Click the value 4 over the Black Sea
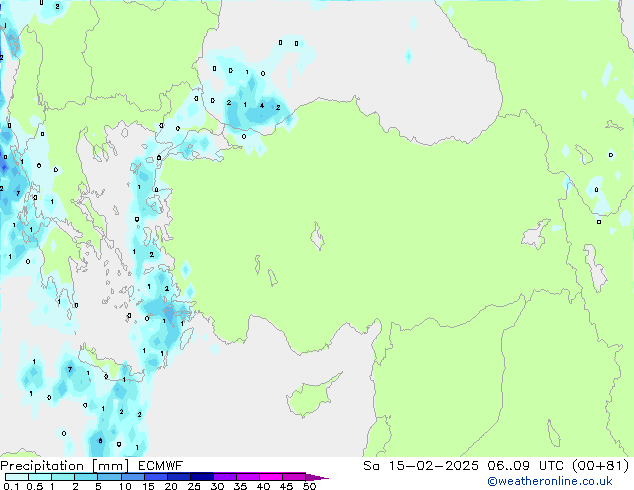The width and height of the screenshot is (634, 490). pyautogui.click(x=261, y=105)
